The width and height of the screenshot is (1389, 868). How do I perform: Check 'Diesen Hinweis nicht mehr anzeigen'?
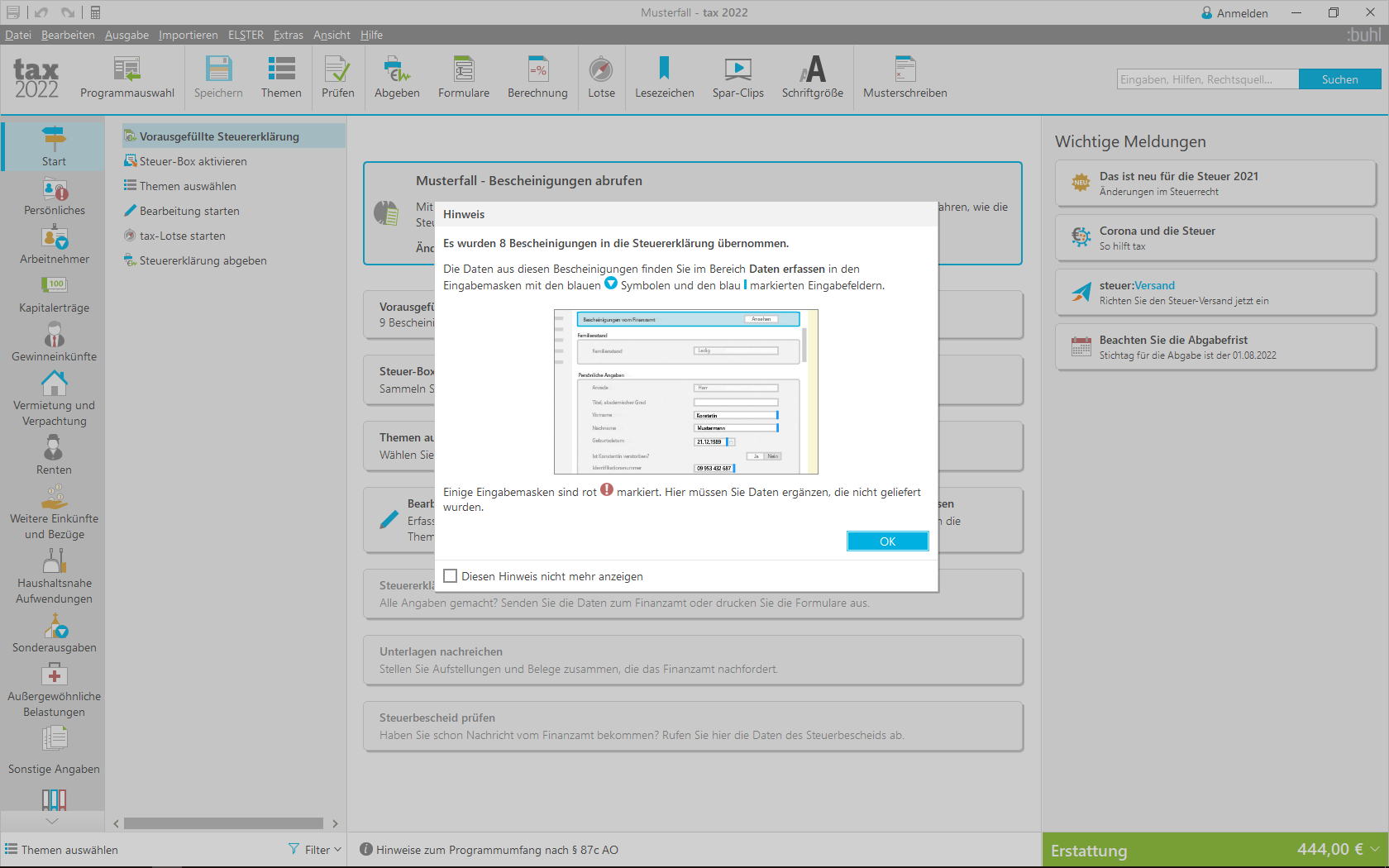pos(451,576)
